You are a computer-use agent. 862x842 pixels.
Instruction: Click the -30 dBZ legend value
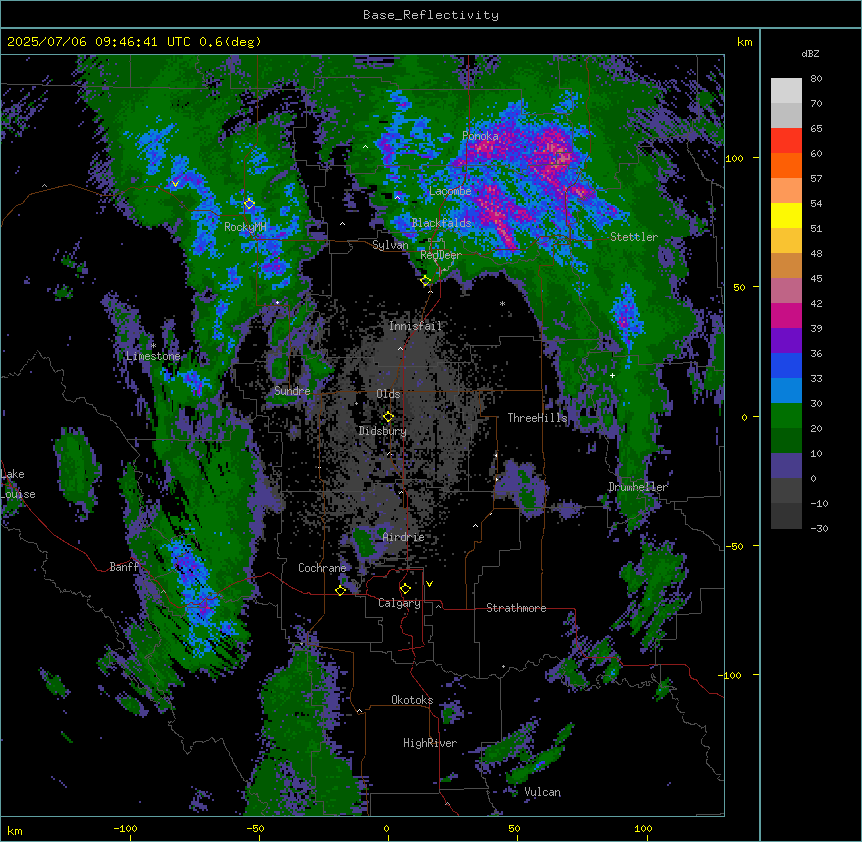(819, 529)
